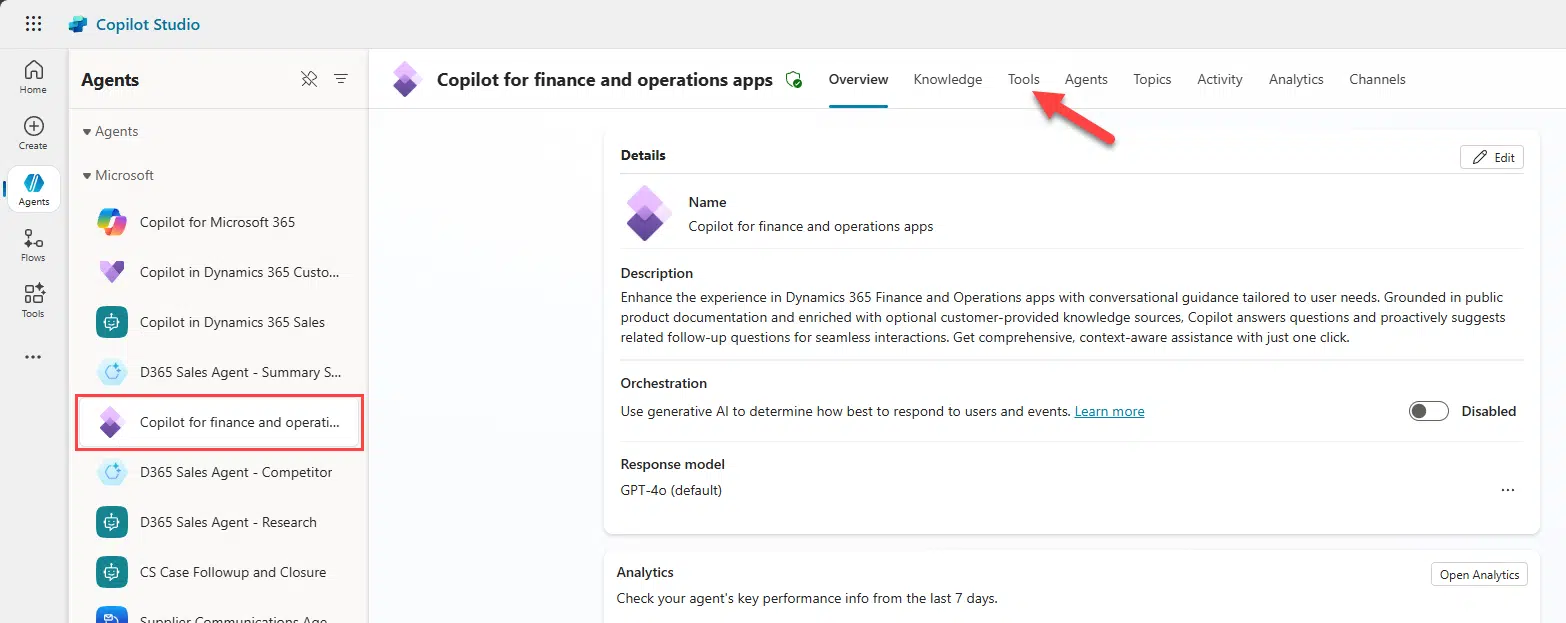The width and height of the screenshot is (1566, 623).
Task: Open the Learn more link about orchestration
Action: (x=1109, y=410)
